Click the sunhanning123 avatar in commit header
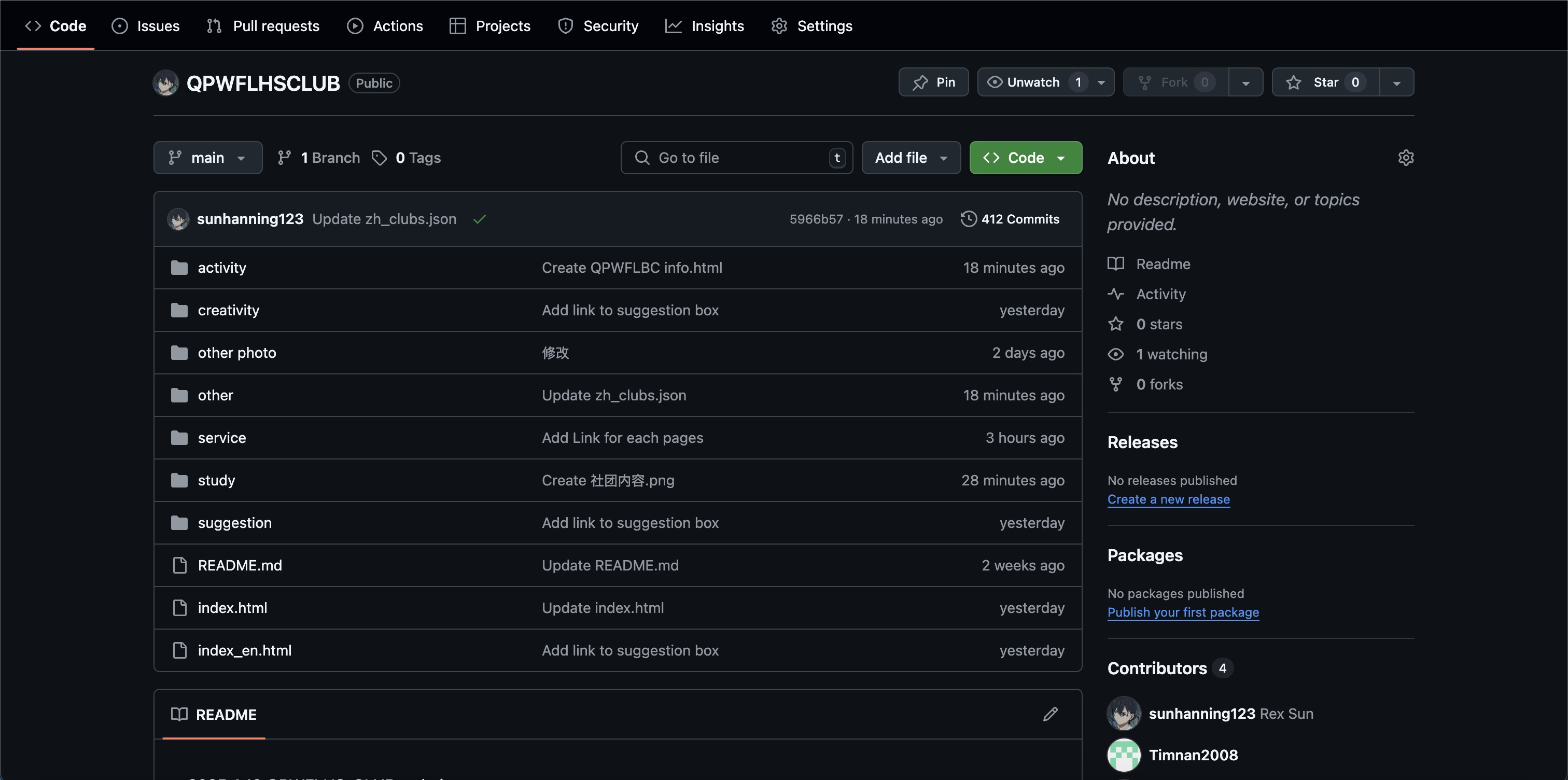Viewport: 1568px width, 780px height. click(x=178, y=219)
